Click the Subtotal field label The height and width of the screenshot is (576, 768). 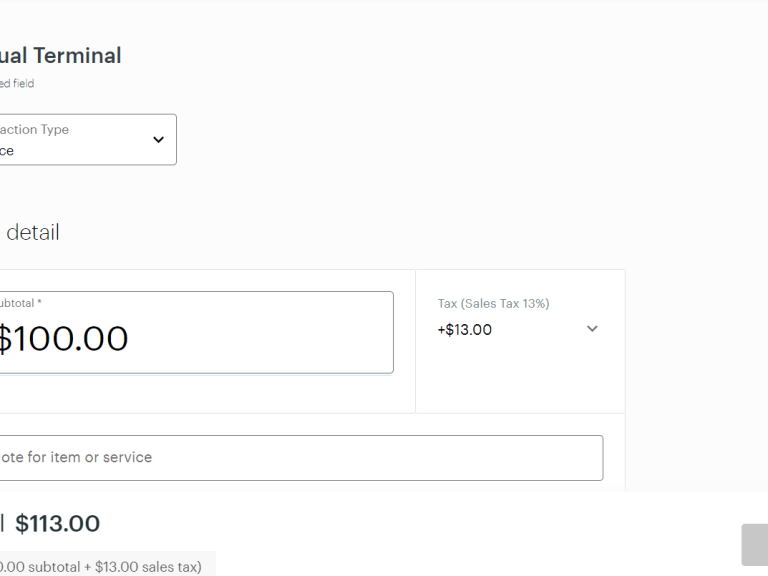tap(18, 303)
